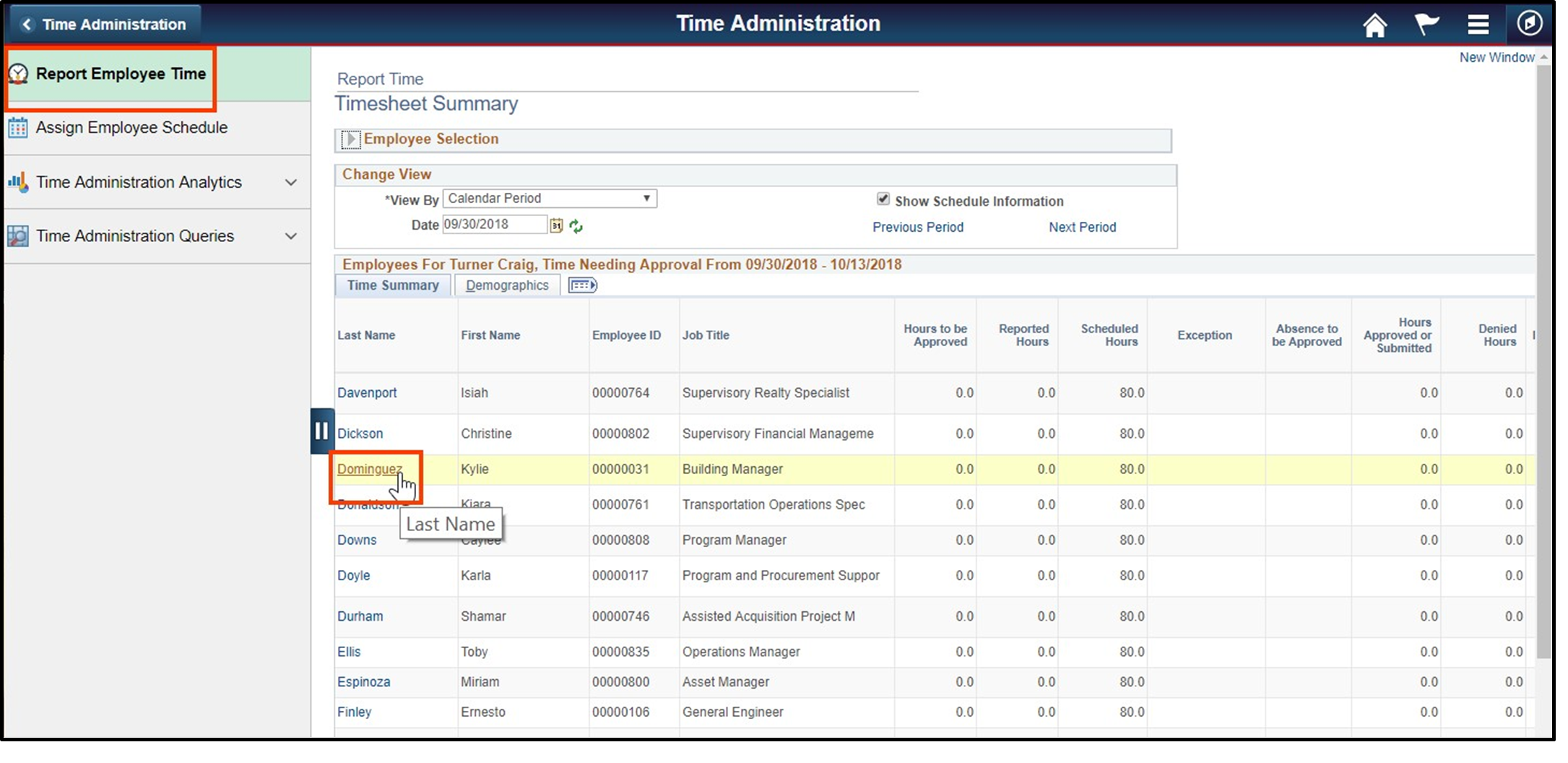1568x763 pixels.
Task: Open the NavBar compass icon
Action: [1530, 24]
